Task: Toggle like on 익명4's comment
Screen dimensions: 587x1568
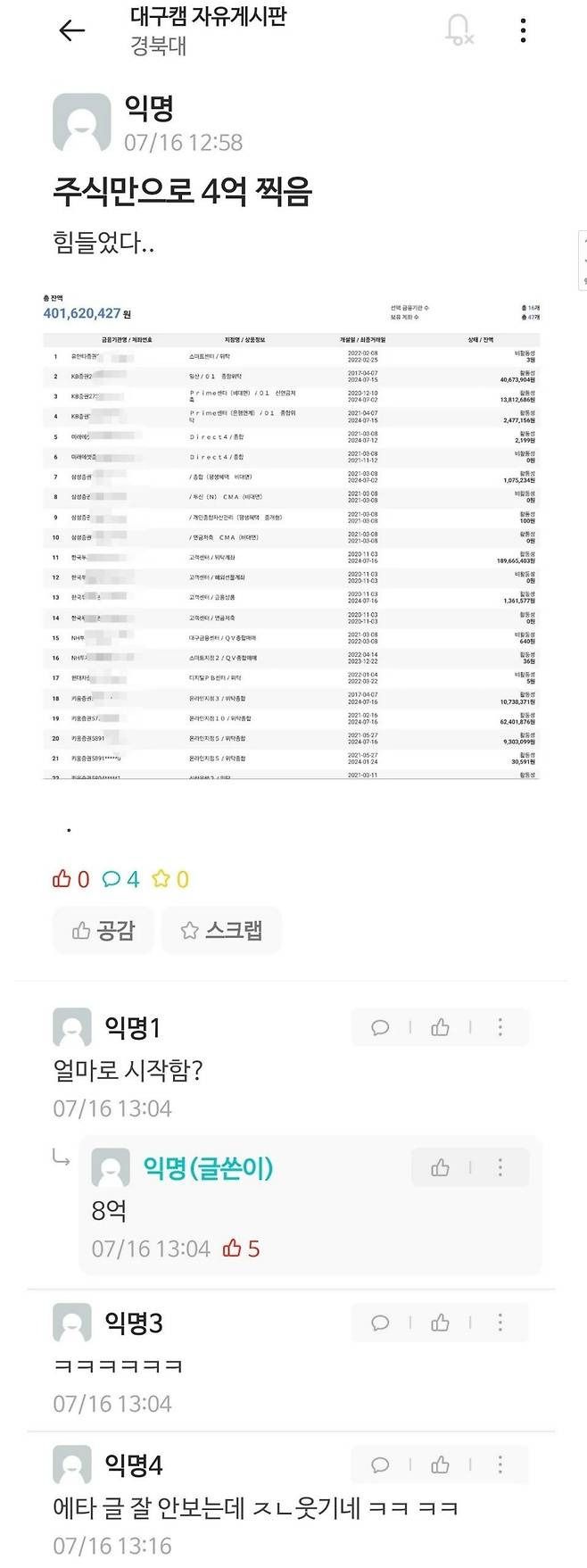Action: 438,1465
